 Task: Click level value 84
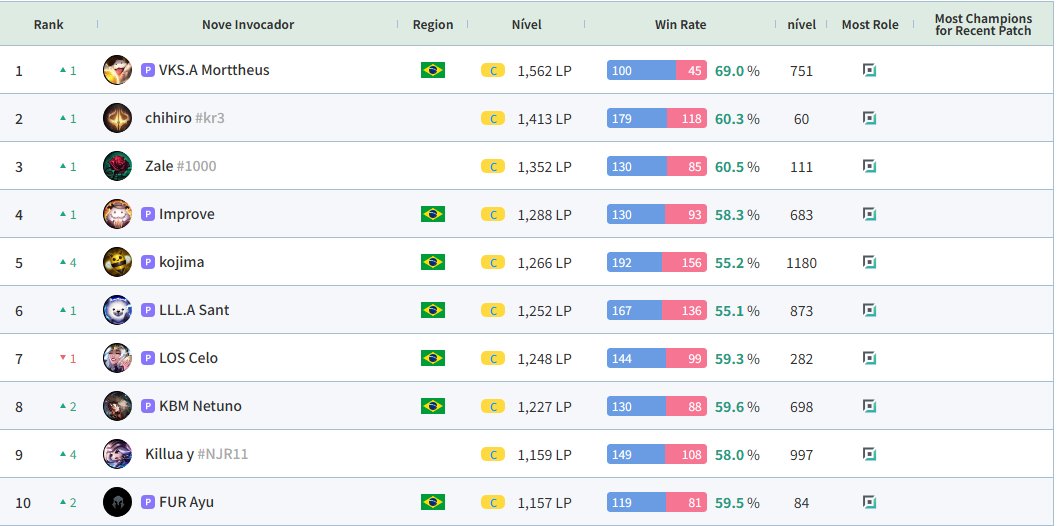coord(802,502)
